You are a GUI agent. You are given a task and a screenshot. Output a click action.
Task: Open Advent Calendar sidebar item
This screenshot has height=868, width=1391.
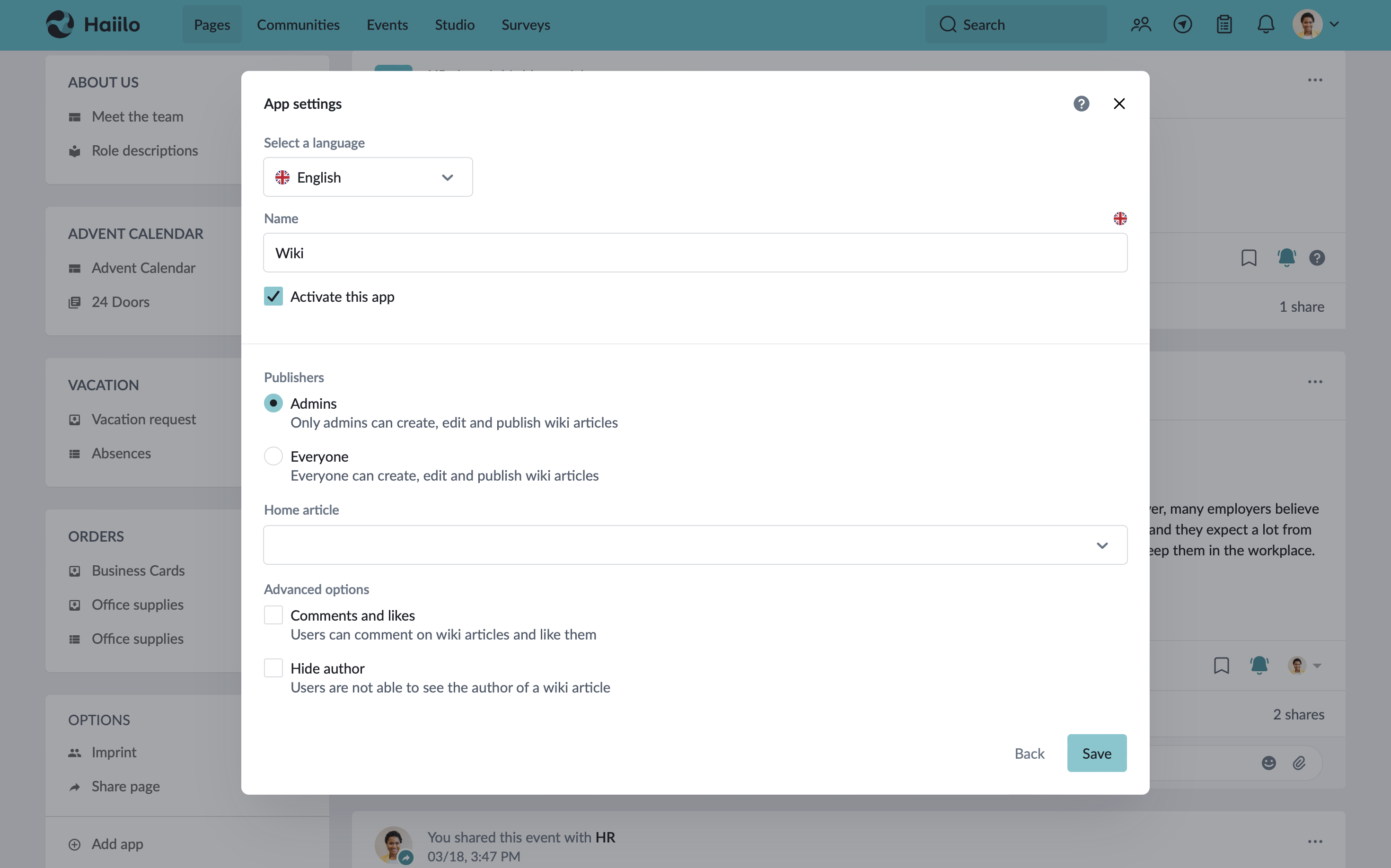(143, 268)
